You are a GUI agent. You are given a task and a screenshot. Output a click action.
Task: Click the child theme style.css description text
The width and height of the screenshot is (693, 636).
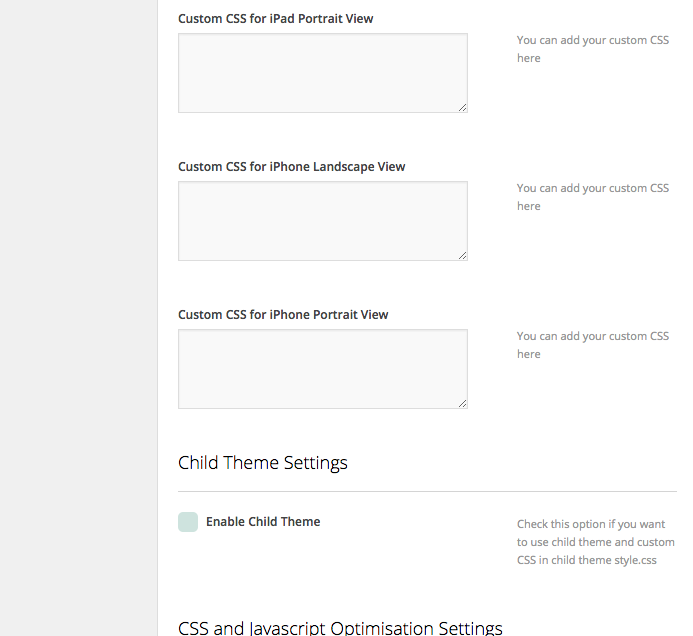pyautogui.click(x=596, y=542)
